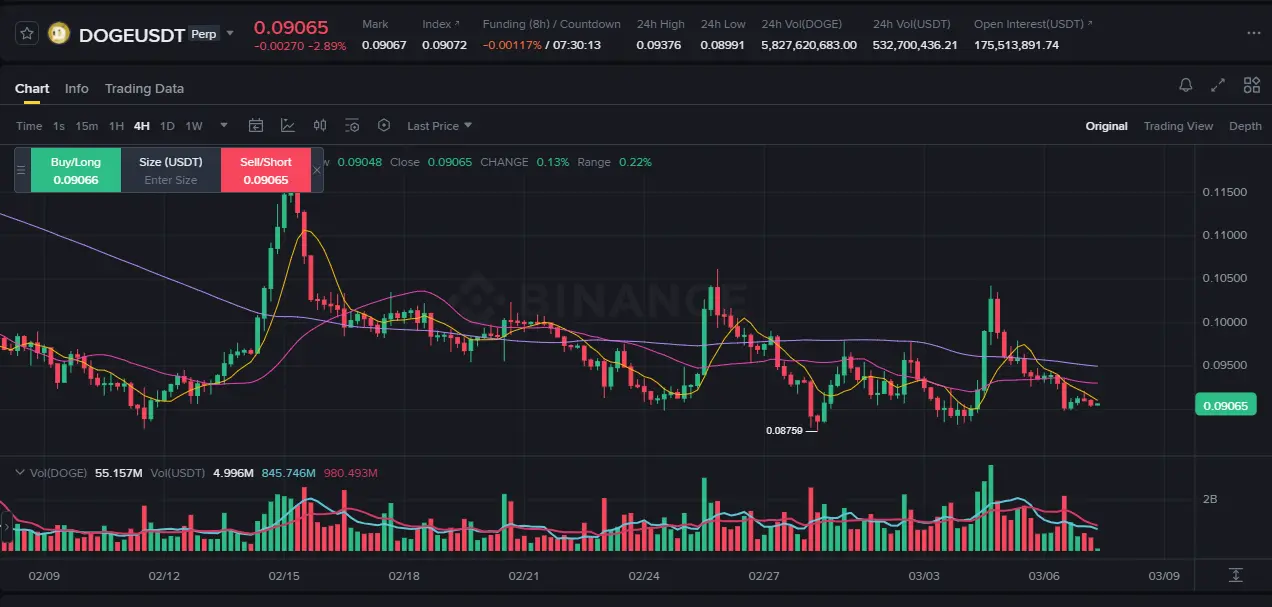Close the quick order panel
This screenshot has height=607, width=1272.
pos(317,170)
